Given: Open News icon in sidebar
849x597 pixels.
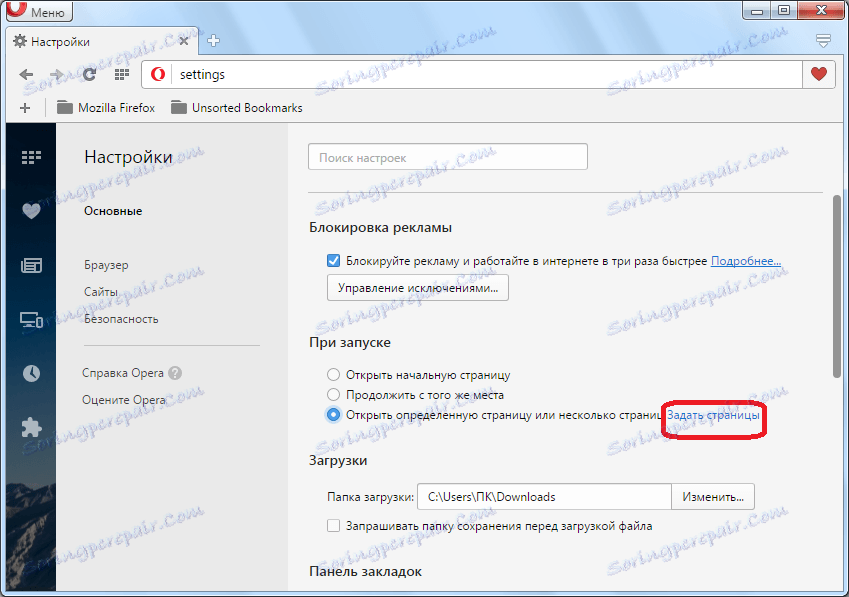Looking at the screenshot, I should coord(31,265).
